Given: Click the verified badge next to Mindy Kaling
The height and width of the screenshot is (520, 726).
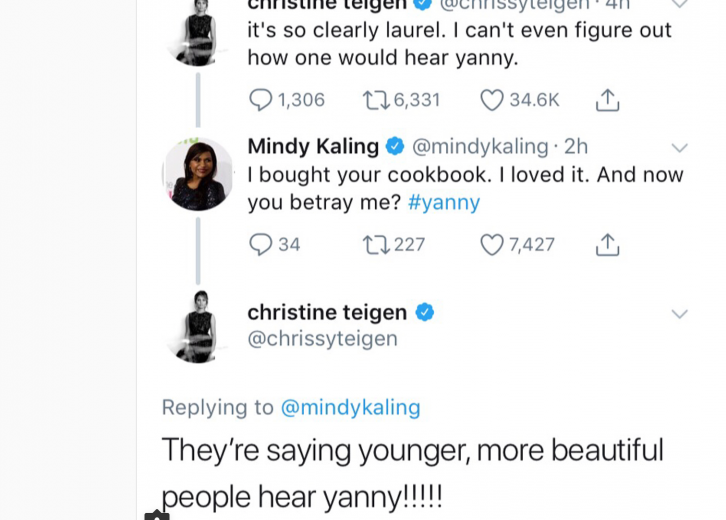Looking at the screenshot, I should [394, 146].
